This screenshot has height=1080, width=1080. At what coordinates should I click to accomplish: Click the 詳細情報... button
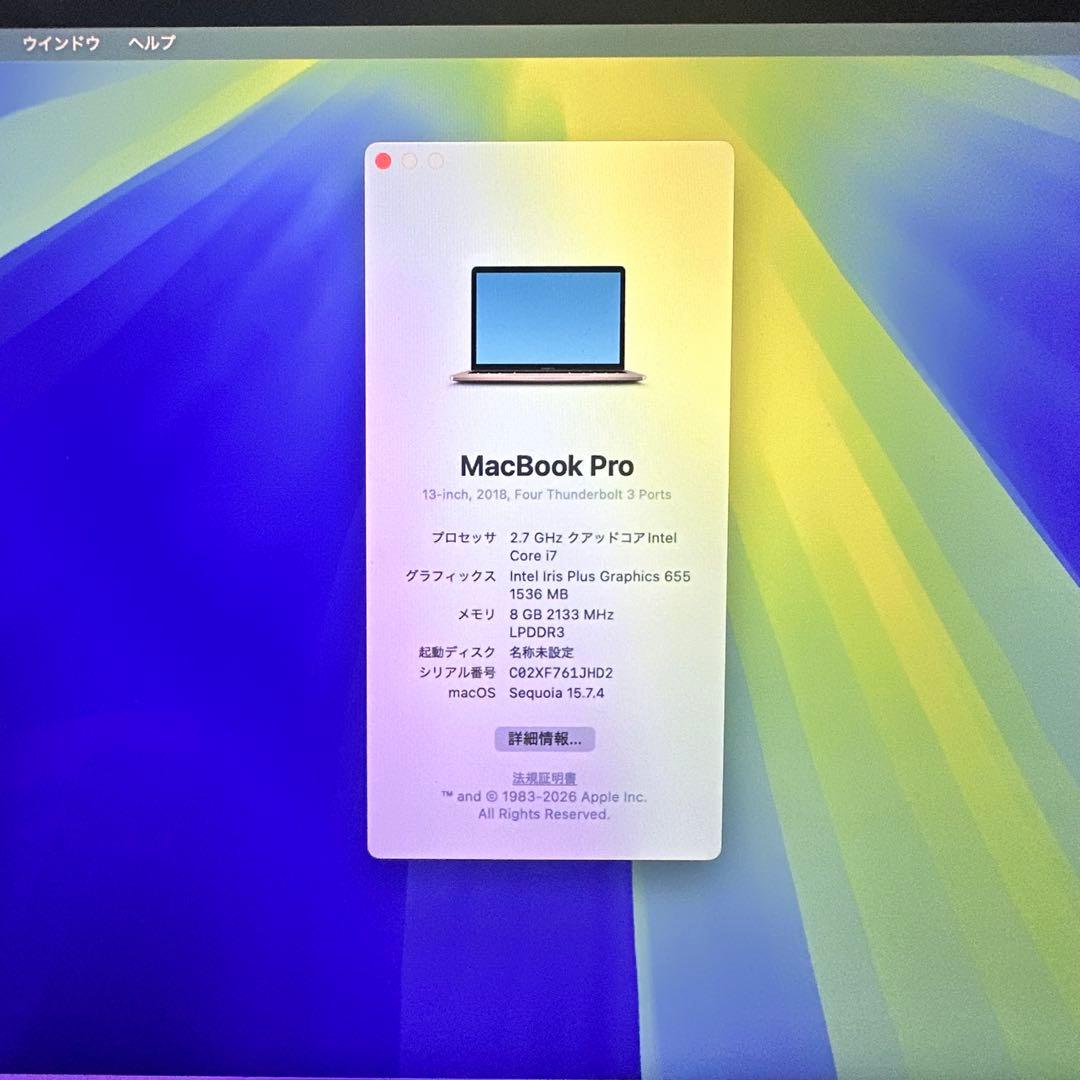click(545, 739)
